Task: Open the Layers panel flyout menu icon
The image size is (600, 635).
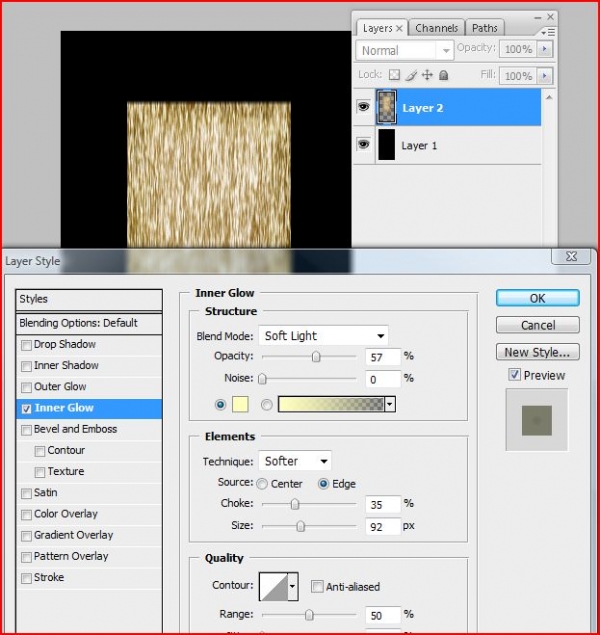Action: click(x=549, y=32)
